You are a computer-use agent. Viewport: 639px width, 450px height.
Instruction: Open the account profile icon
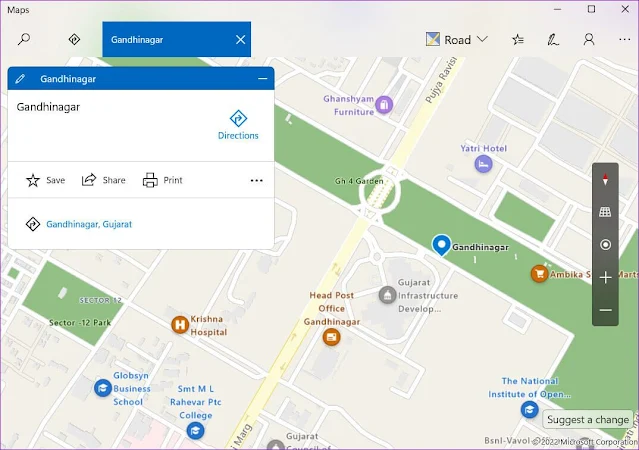point(588,40)
